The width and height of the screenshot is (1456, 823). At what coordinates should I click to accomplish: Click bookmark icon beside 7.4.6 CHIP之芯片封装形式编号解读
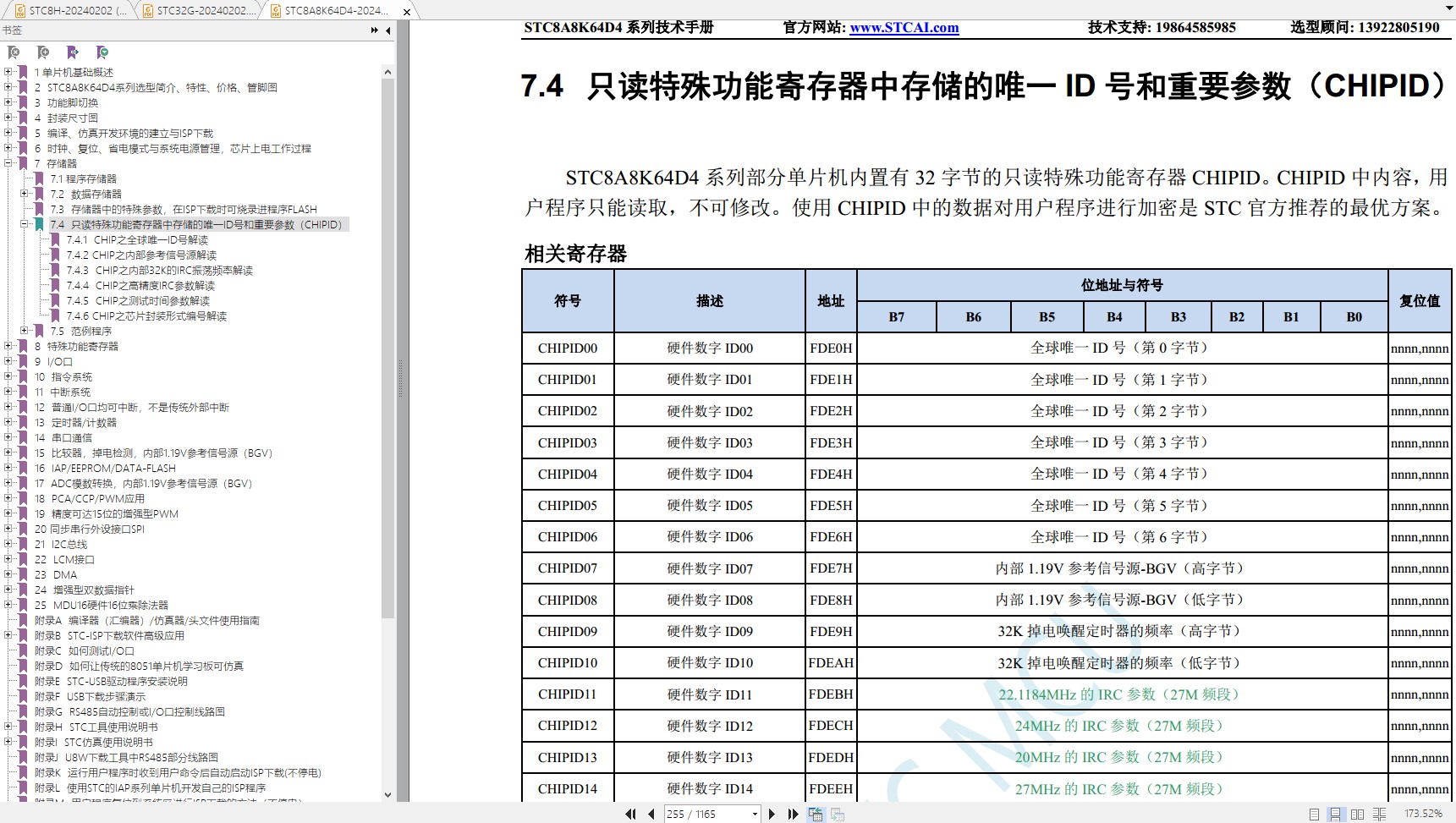(55, 315)
